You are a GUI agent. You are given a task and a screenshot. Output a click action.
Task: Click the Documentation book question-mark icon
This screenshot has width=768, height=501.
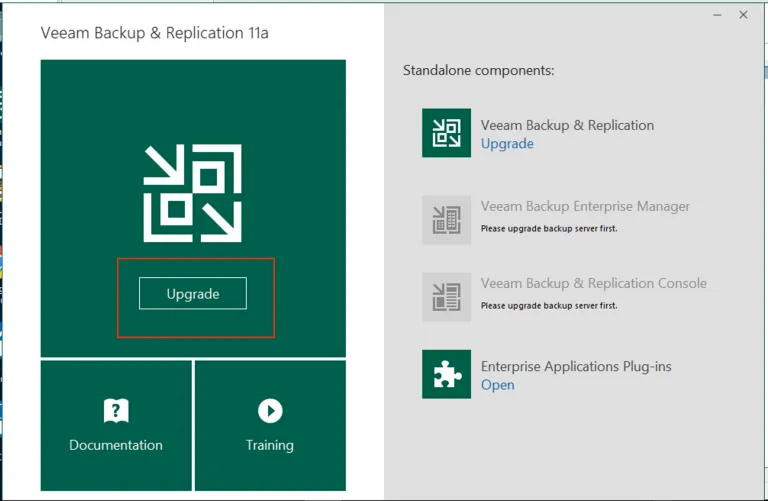pos(116,410)
